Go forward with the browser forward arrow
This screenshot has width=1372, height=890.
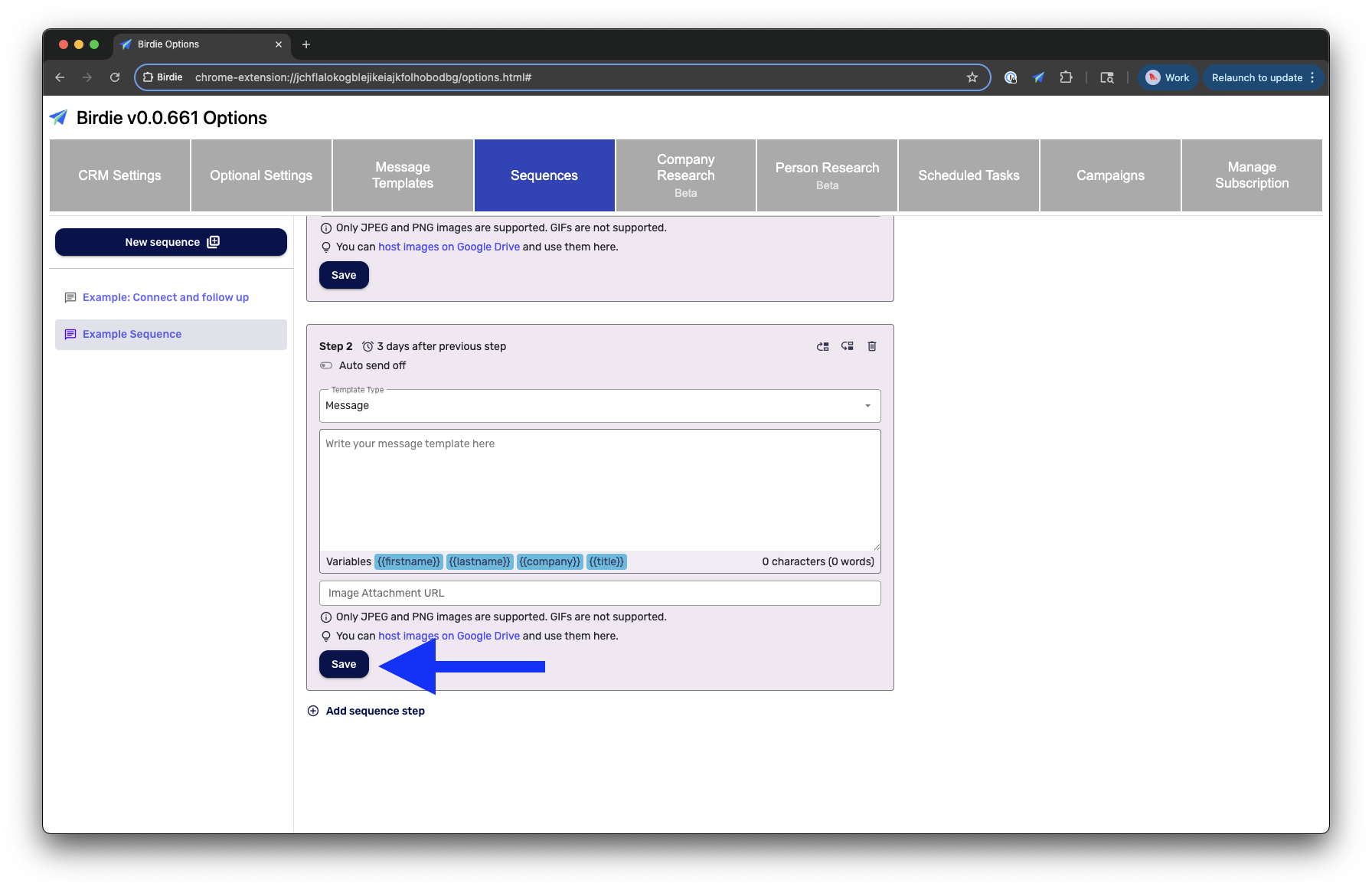[x=87, y=77]
